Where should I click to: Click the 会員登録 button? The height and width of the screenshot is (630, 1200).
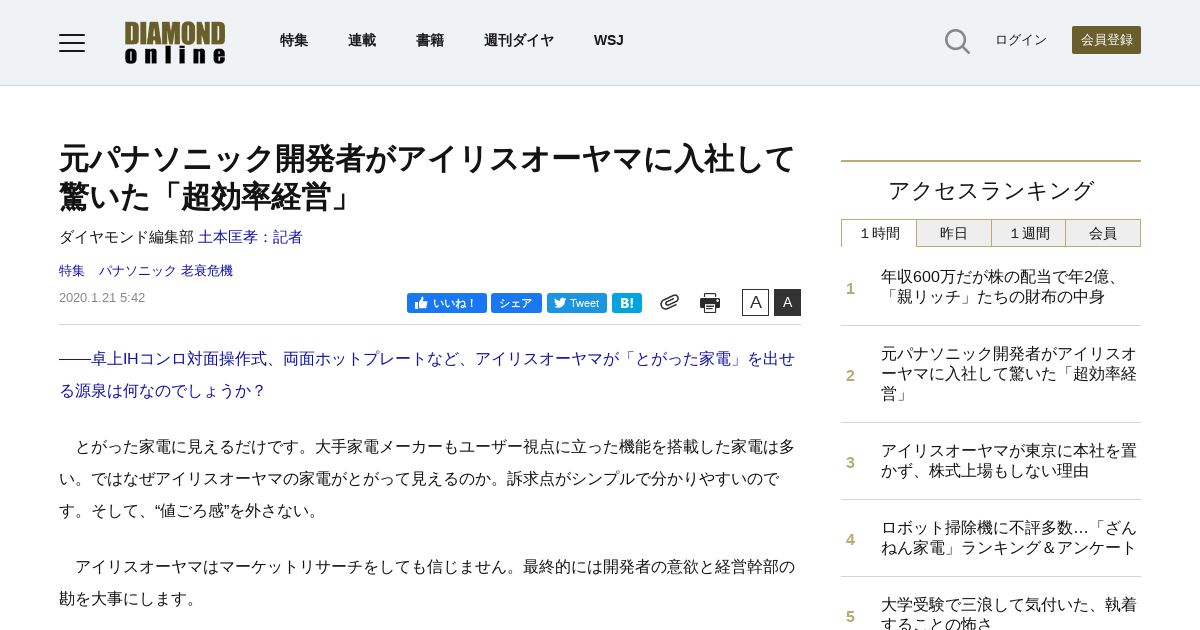[1106, 40]
